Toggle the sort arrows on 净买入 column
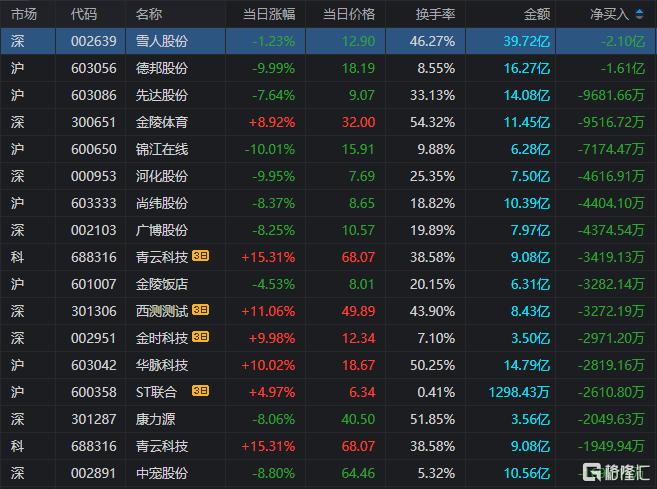Viewport: 657px width, 489px height. pyautogui.click(x=639, y=14)
